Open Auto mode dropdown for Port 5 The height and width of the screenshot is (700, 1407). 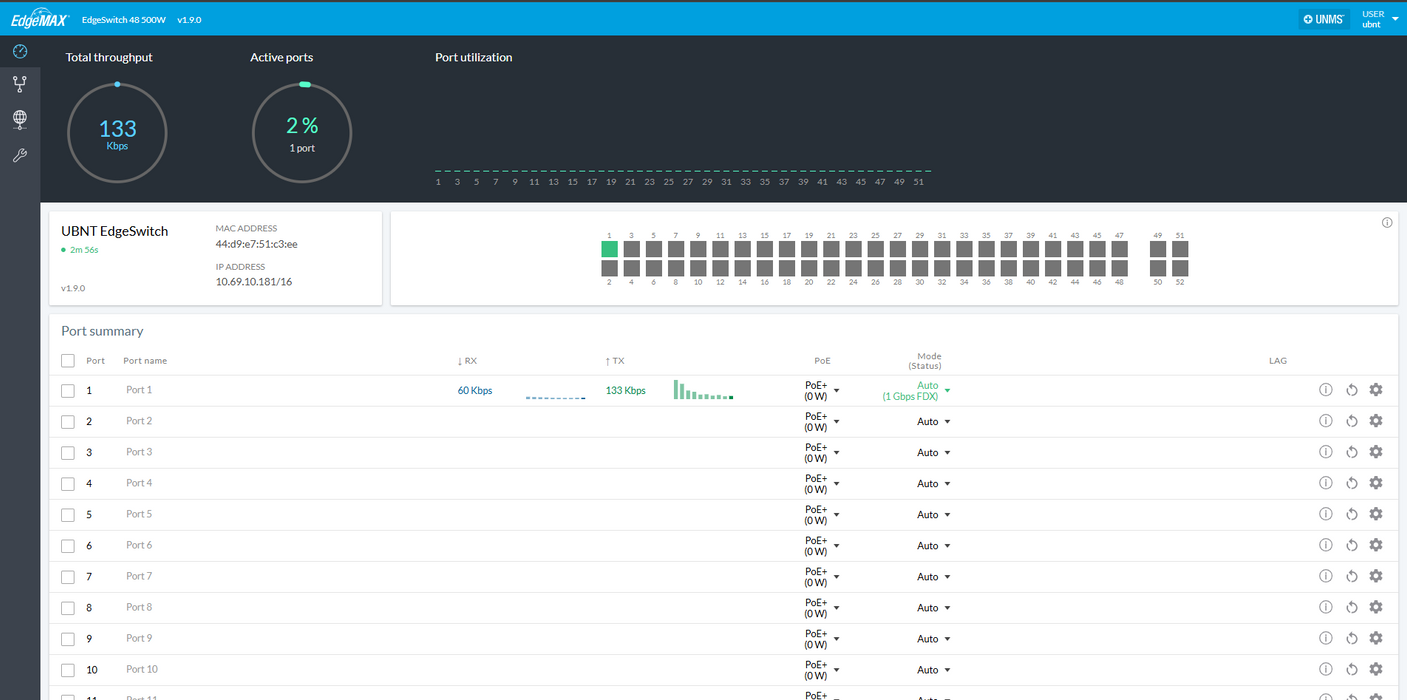tap(934, 515)
